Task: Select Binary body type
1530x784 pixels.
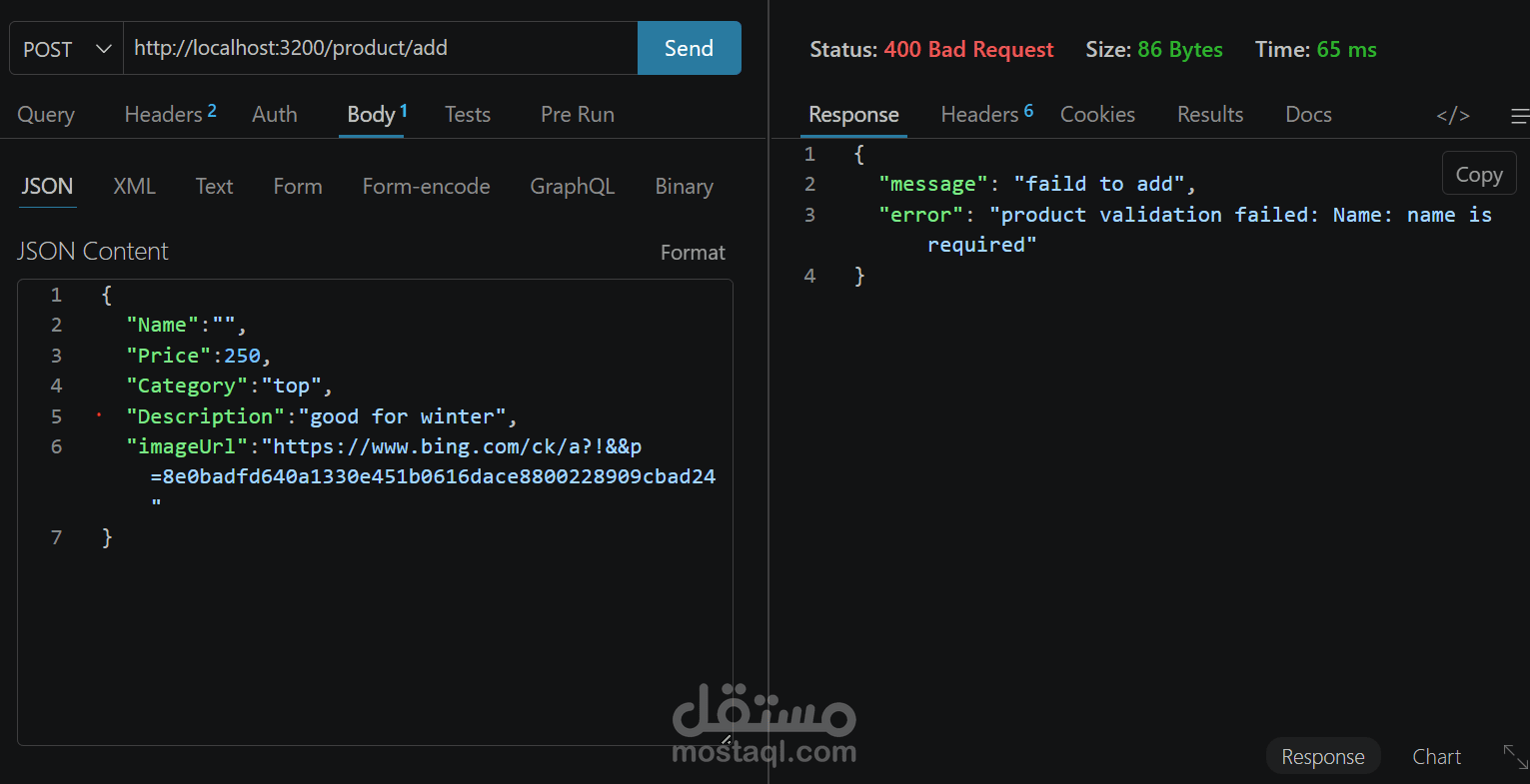Action: pos(684,187)
